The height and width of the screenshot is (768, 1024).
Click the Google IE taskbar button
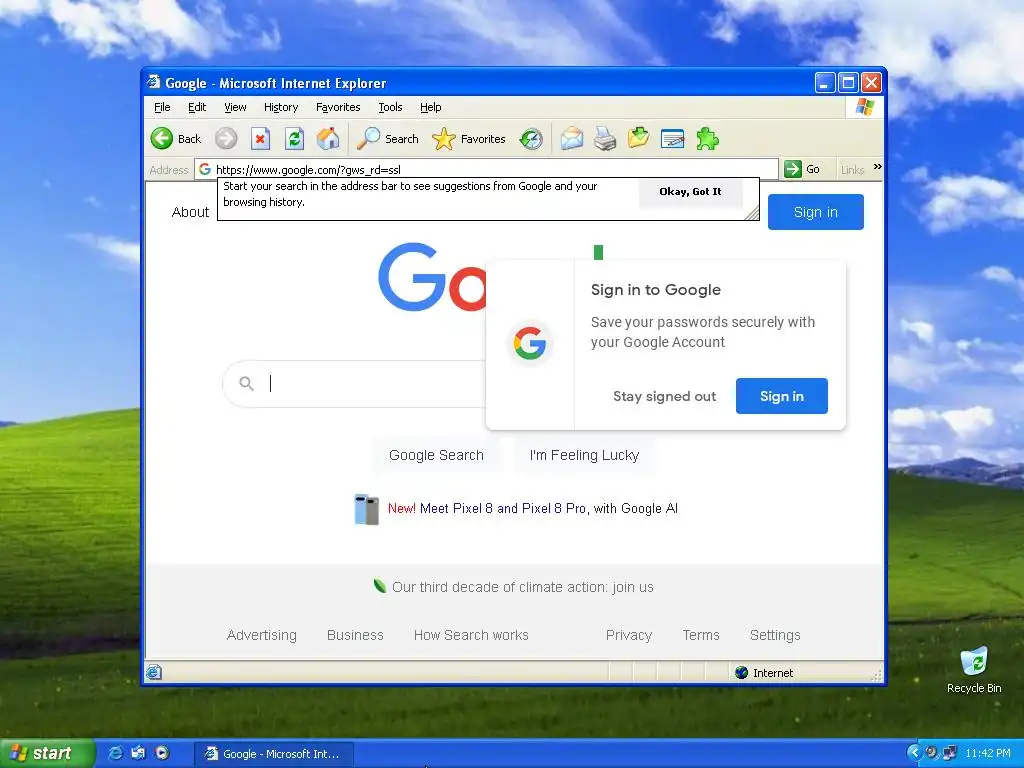coord(274,754)
